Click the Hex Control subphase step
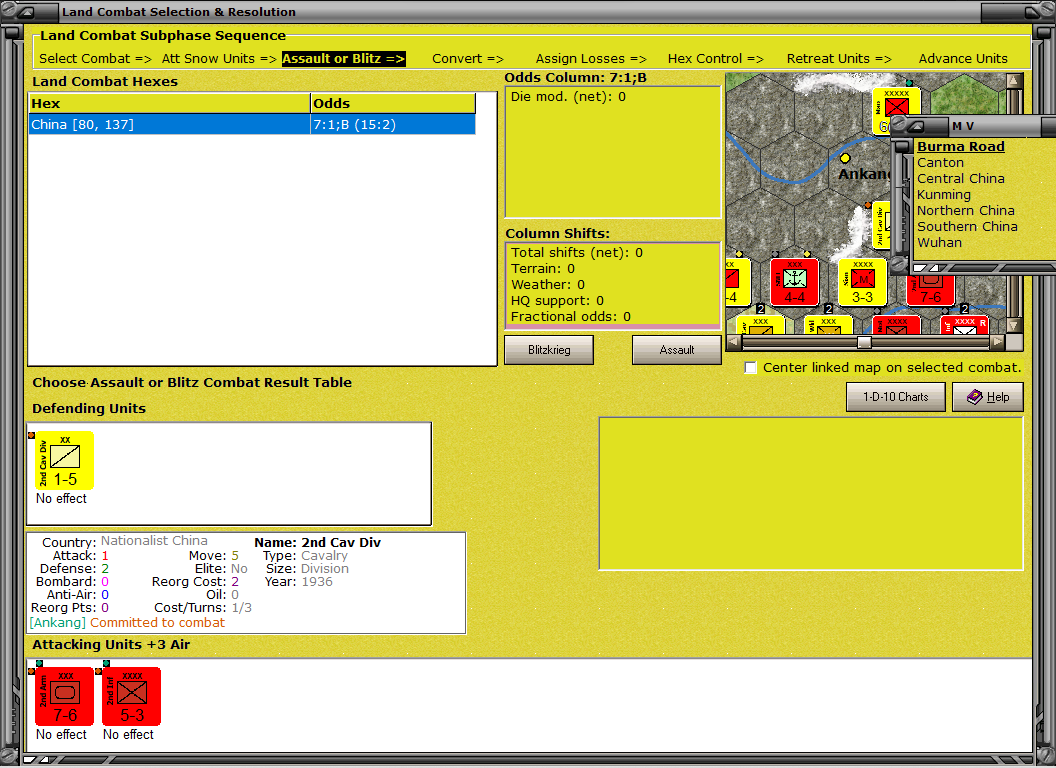Screen dimensions: 1056x768 click(715, 59)
